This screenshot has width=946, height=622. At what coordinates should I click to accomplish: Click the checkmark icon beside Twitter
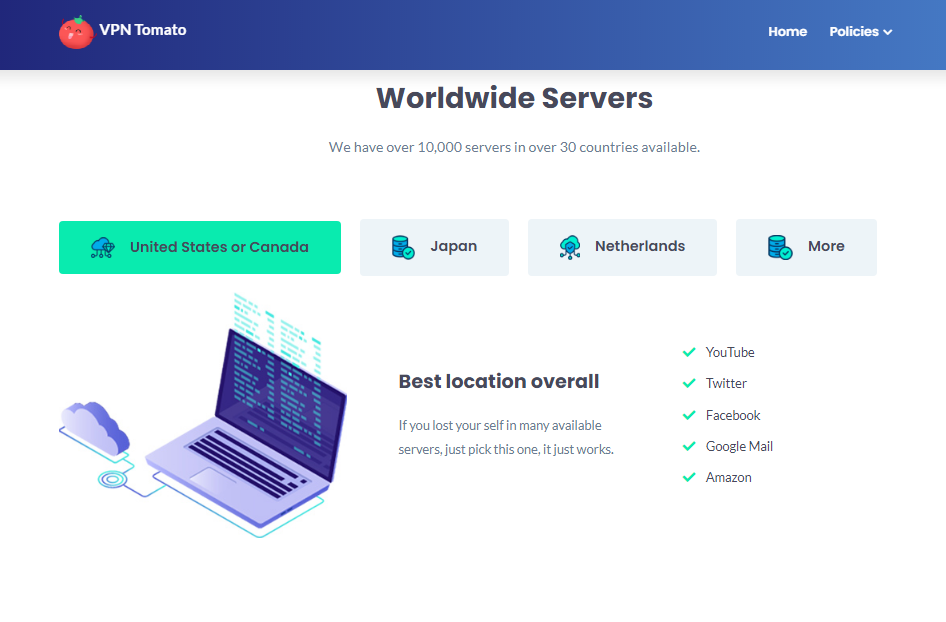point(689,384)
